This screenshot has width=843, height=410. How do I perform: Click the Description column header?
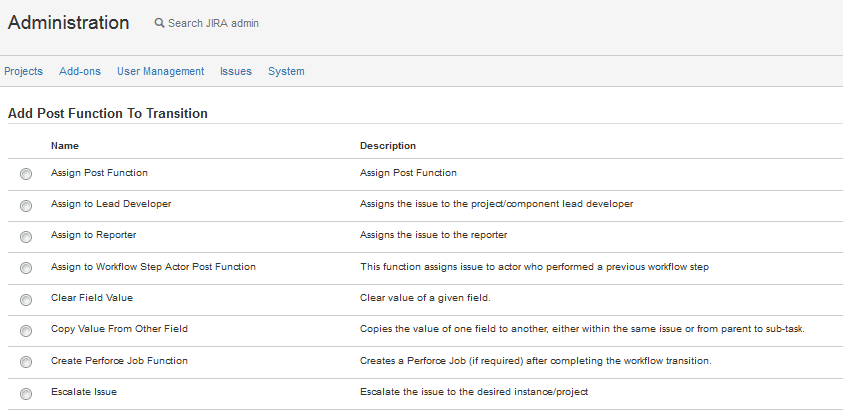[388, 146]
